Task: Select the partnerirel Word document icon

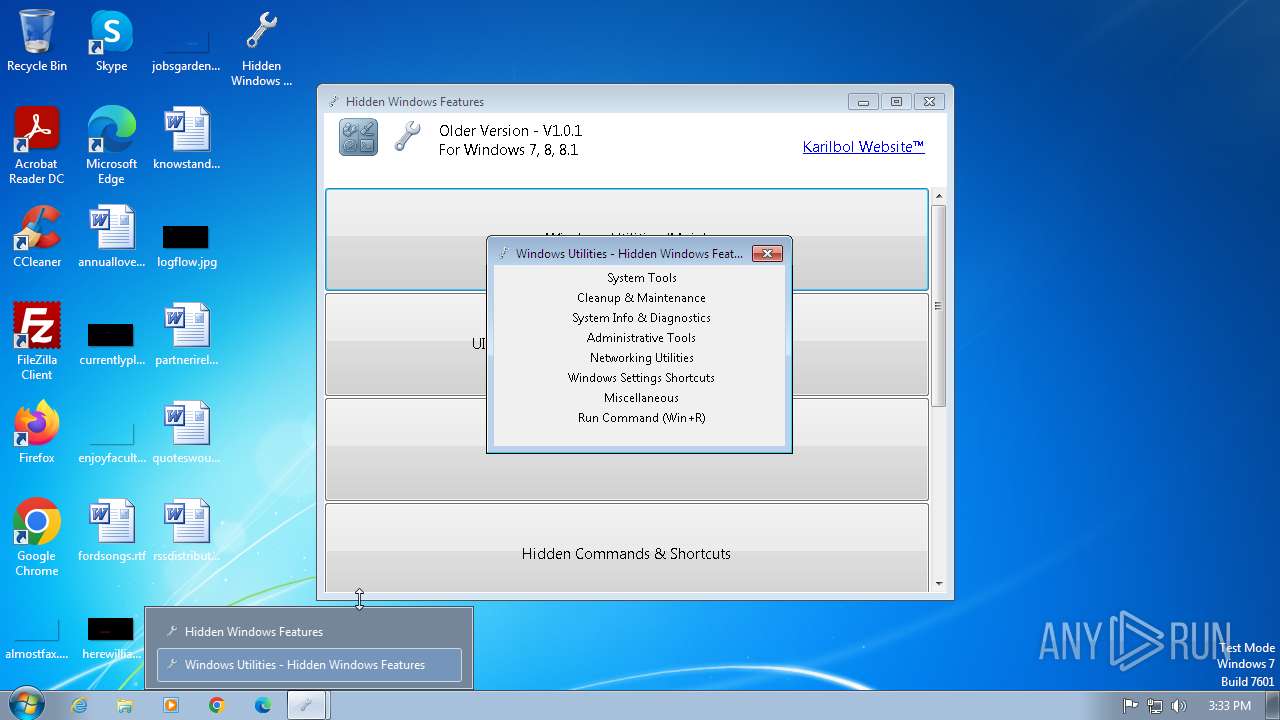Action: click(x=186, y=335)
